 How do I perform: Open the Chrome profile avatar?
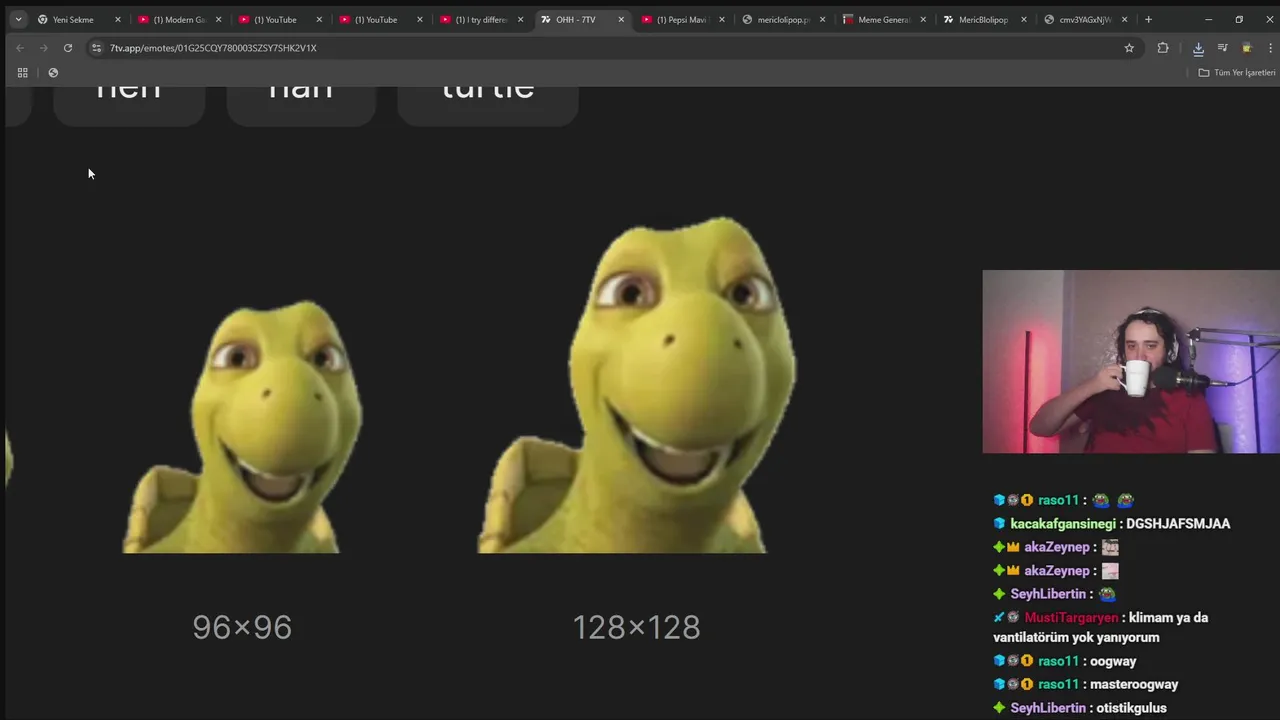coord(1246,48)
